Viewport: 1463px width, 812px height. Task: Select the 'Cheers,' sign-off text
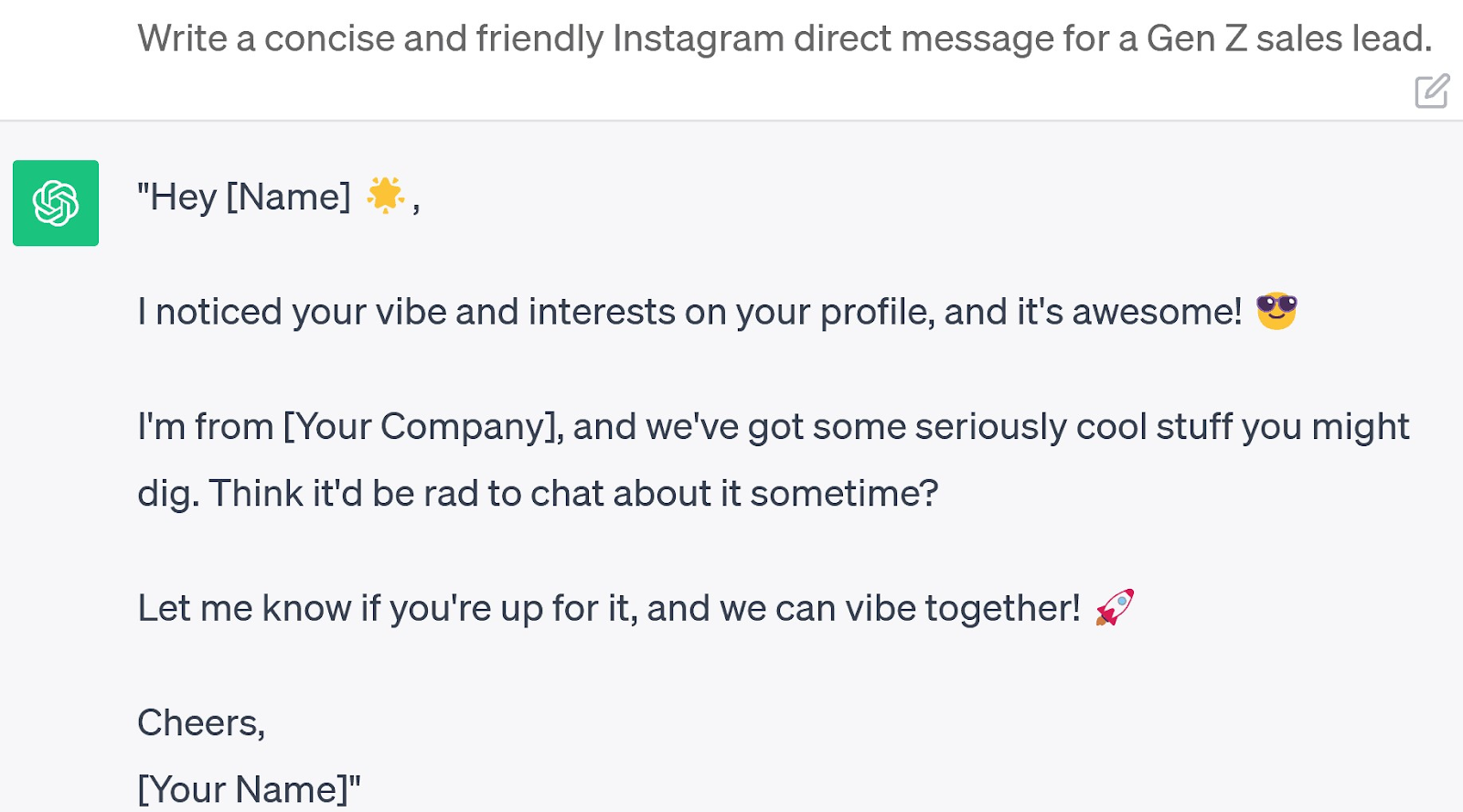click(x=201, y=721)
